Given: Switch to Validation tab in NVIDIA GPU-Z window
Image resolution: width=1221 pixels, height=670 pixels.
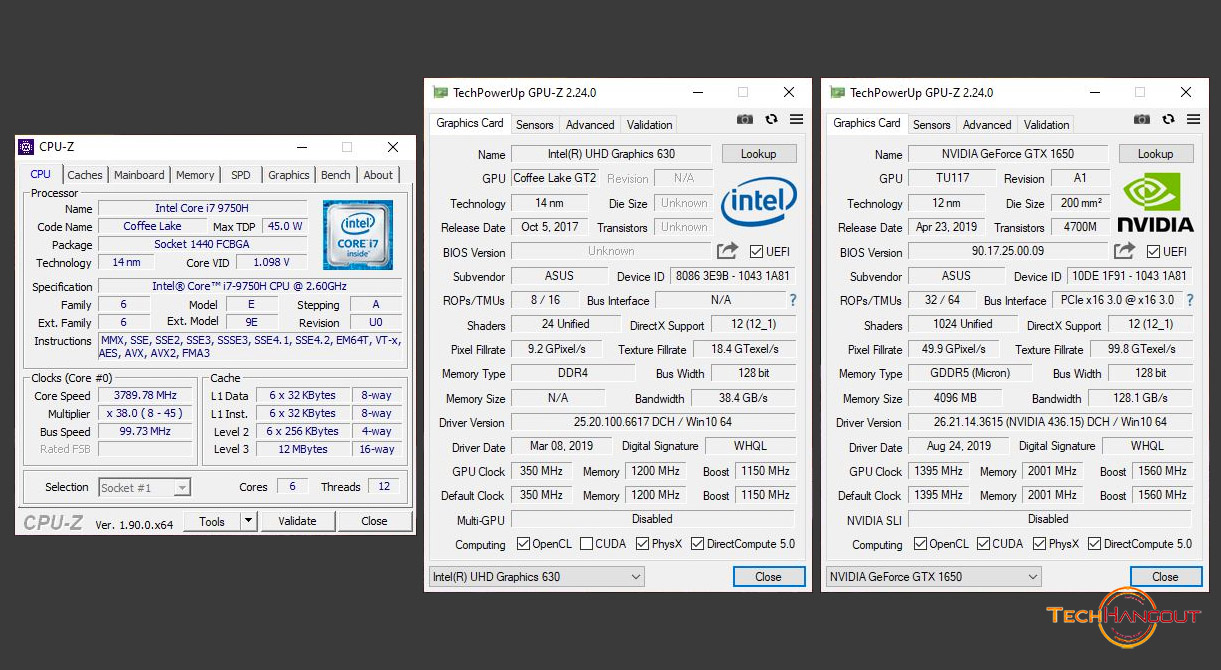Looking at the screenshot, I should 1047,125.
